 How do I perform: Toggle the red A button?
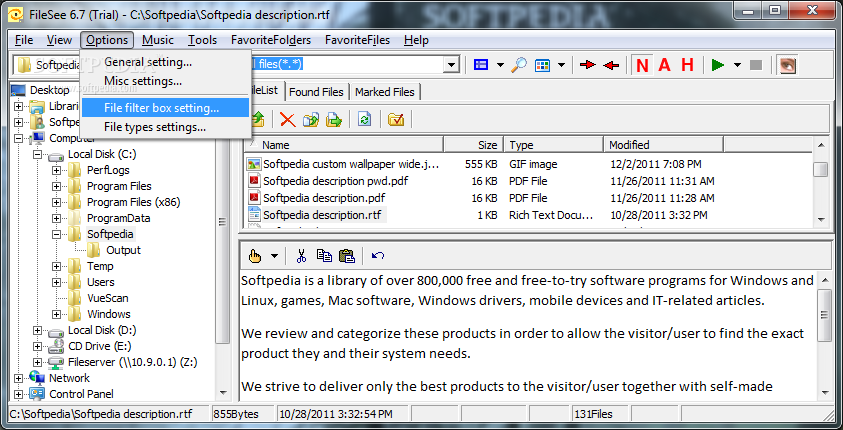pos(665,65)
